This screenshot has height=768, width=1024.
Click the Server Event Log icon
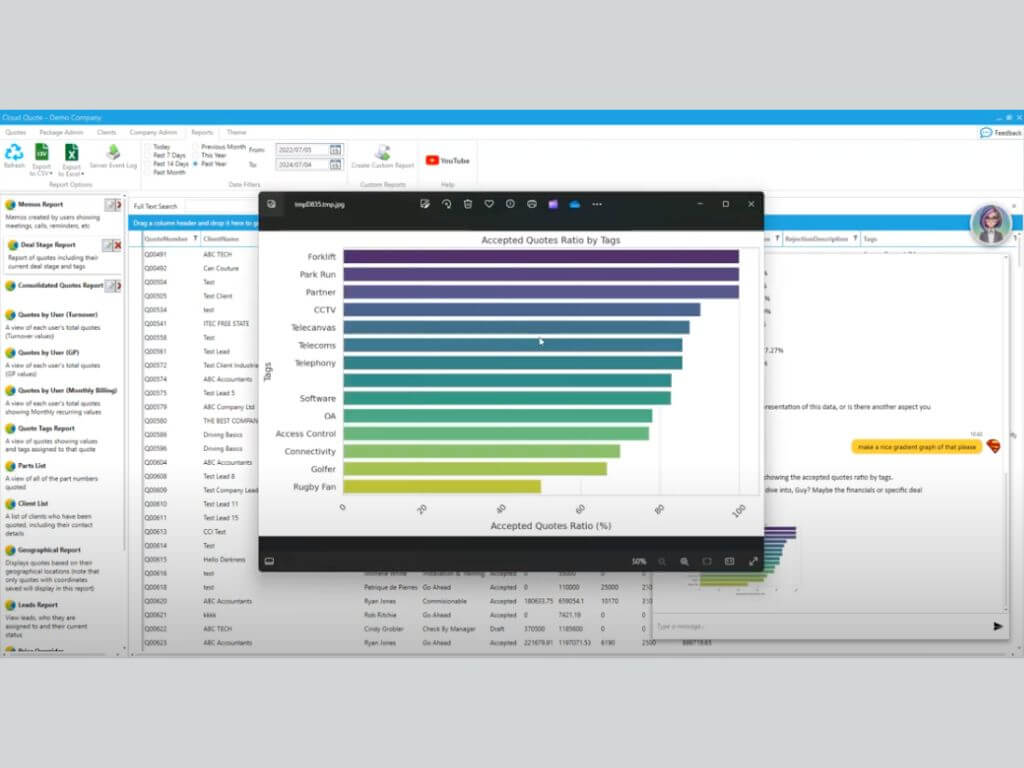pos(113,153)
